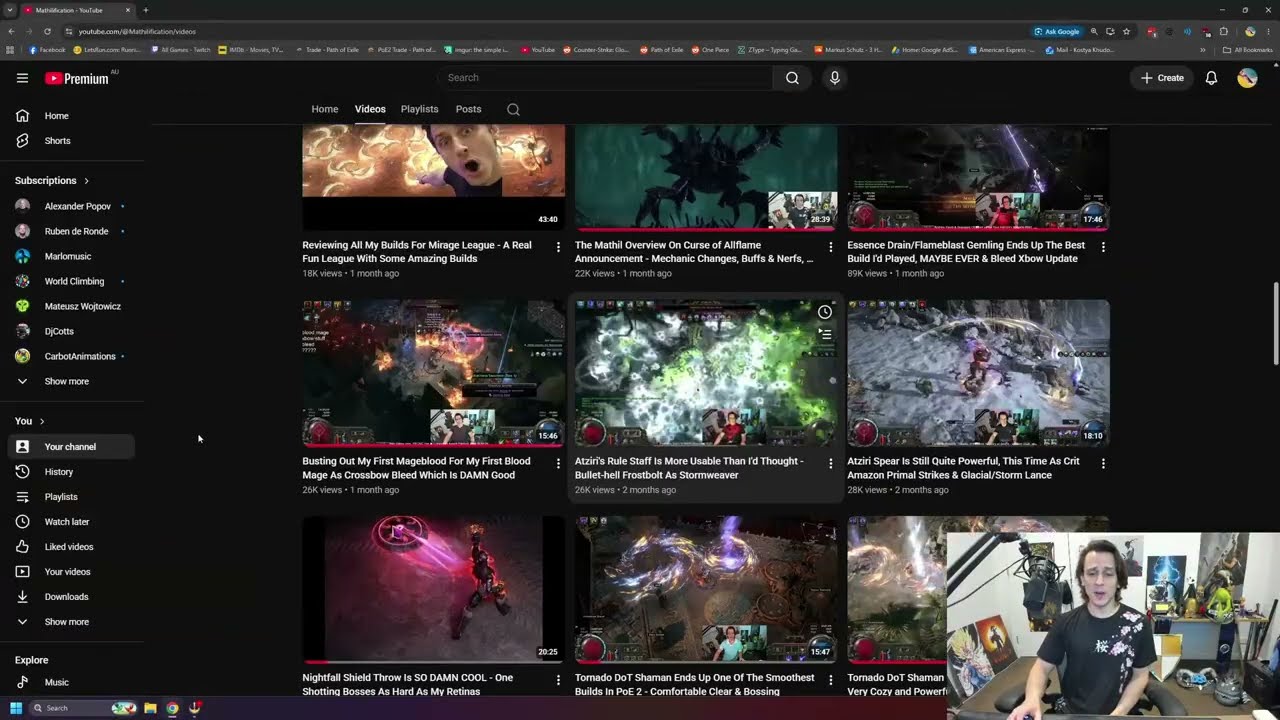Image resolution: width=1280 pixels, height=720 pixels.
Task: Open the World Climbing subscription
Action: pos(71,281)
